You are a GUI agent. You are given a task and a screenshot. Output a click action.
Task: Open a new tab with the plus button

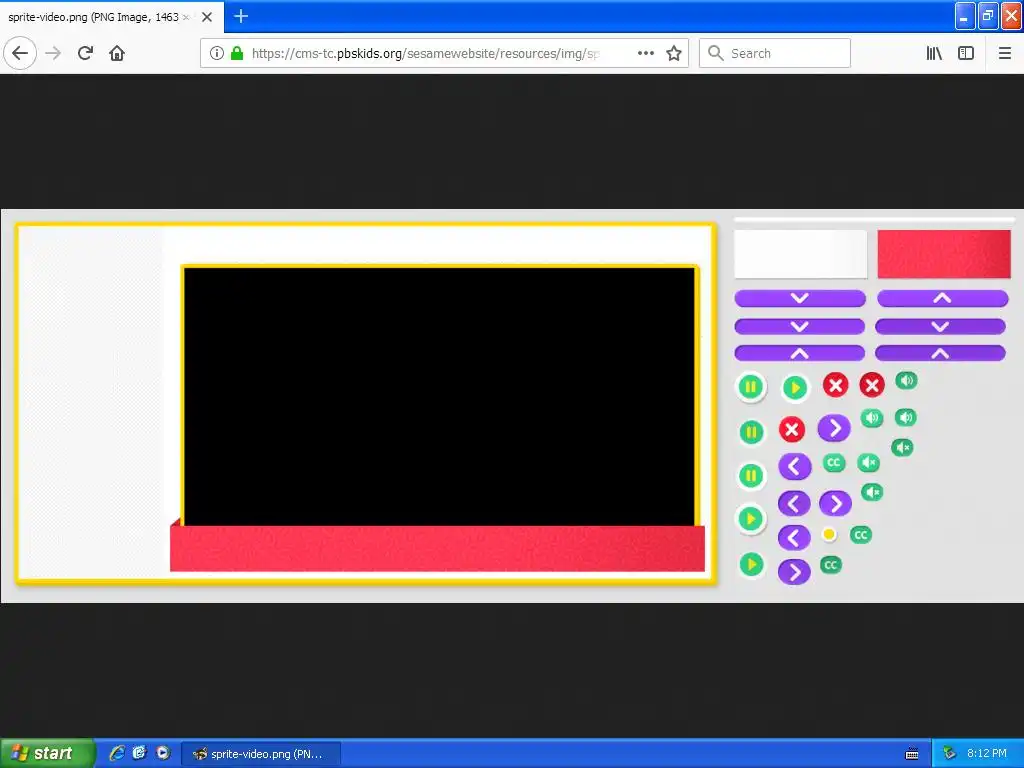[x=241, y=16]
